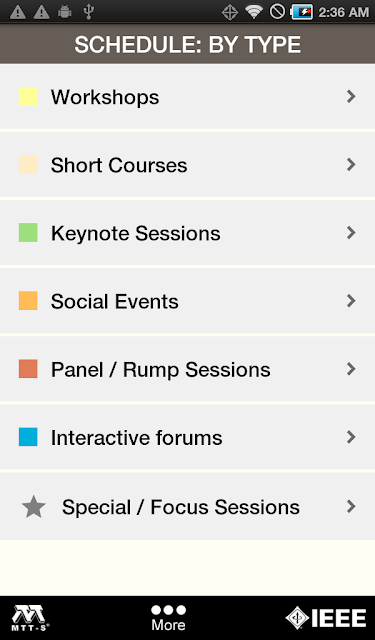Viewport: 375px width, 640px height.
Task: Expand Workshops with its chevron arrow
Action: click(x=351, y=96)
